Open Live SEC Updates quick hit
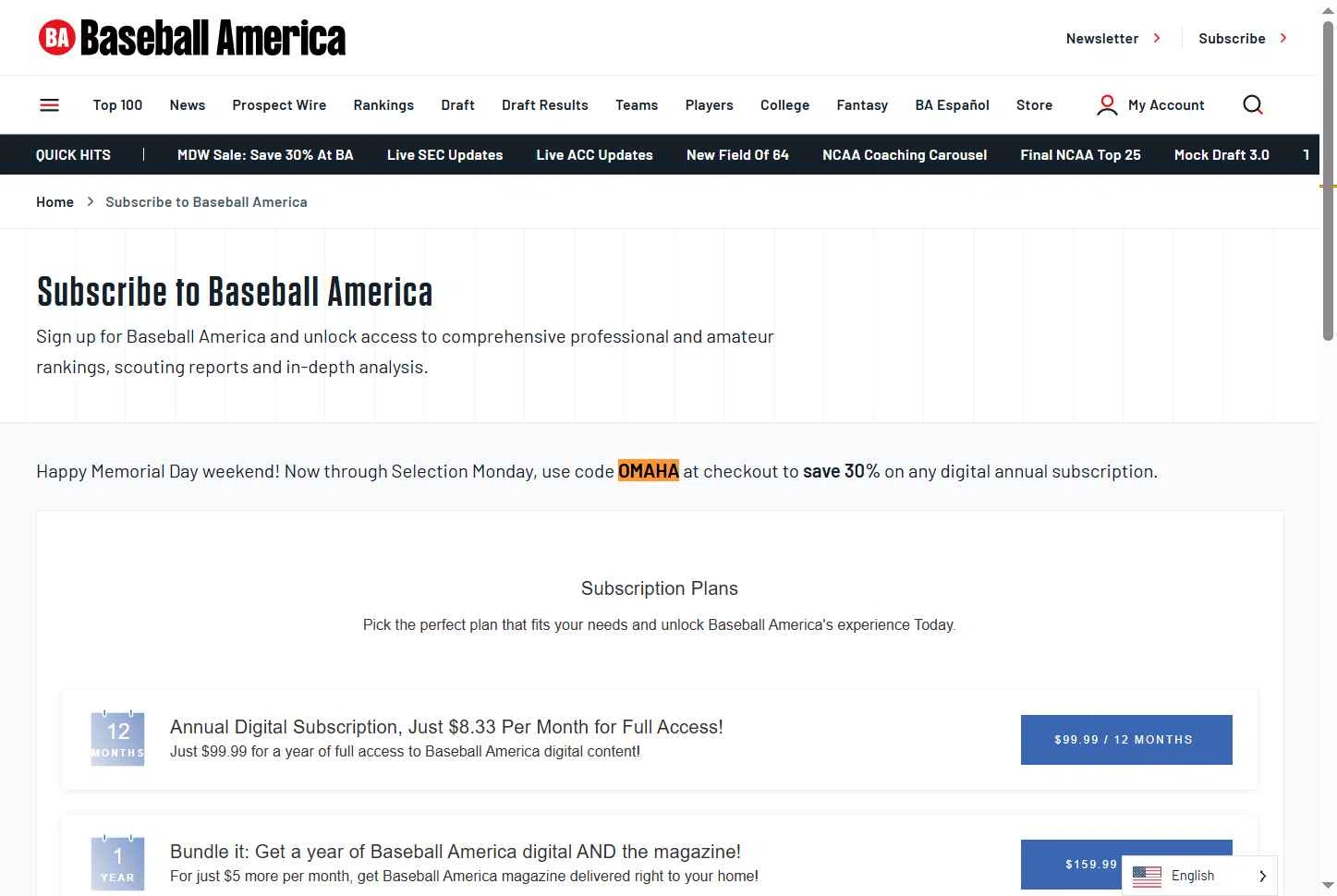Image resolution: width=1337 pixels, height=896 pixels. click(444, 155)
